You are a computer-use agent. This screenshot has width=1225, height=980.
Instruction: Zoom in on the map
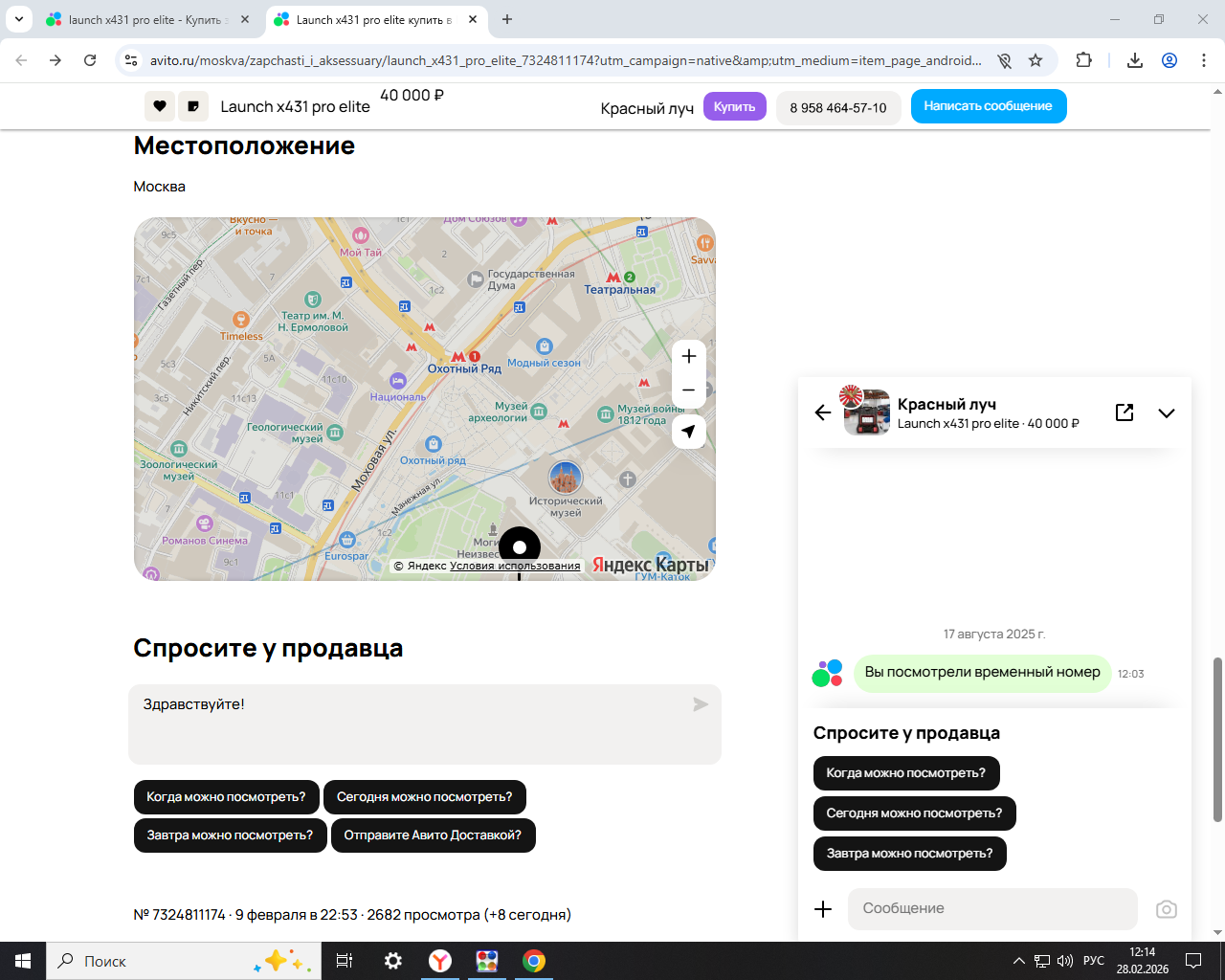click(689, 356)
